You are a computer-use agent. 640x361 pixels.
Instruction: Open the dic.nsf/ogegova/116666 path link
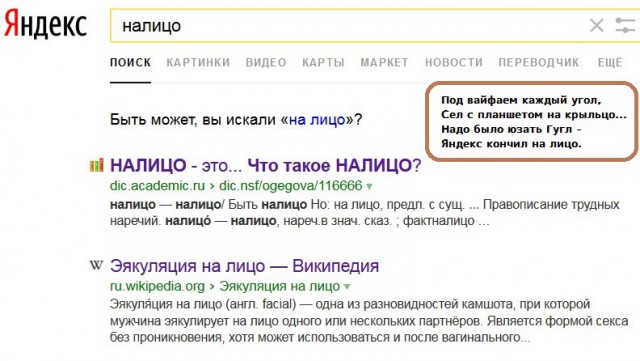pyautogui.click(x=291, y=186)
